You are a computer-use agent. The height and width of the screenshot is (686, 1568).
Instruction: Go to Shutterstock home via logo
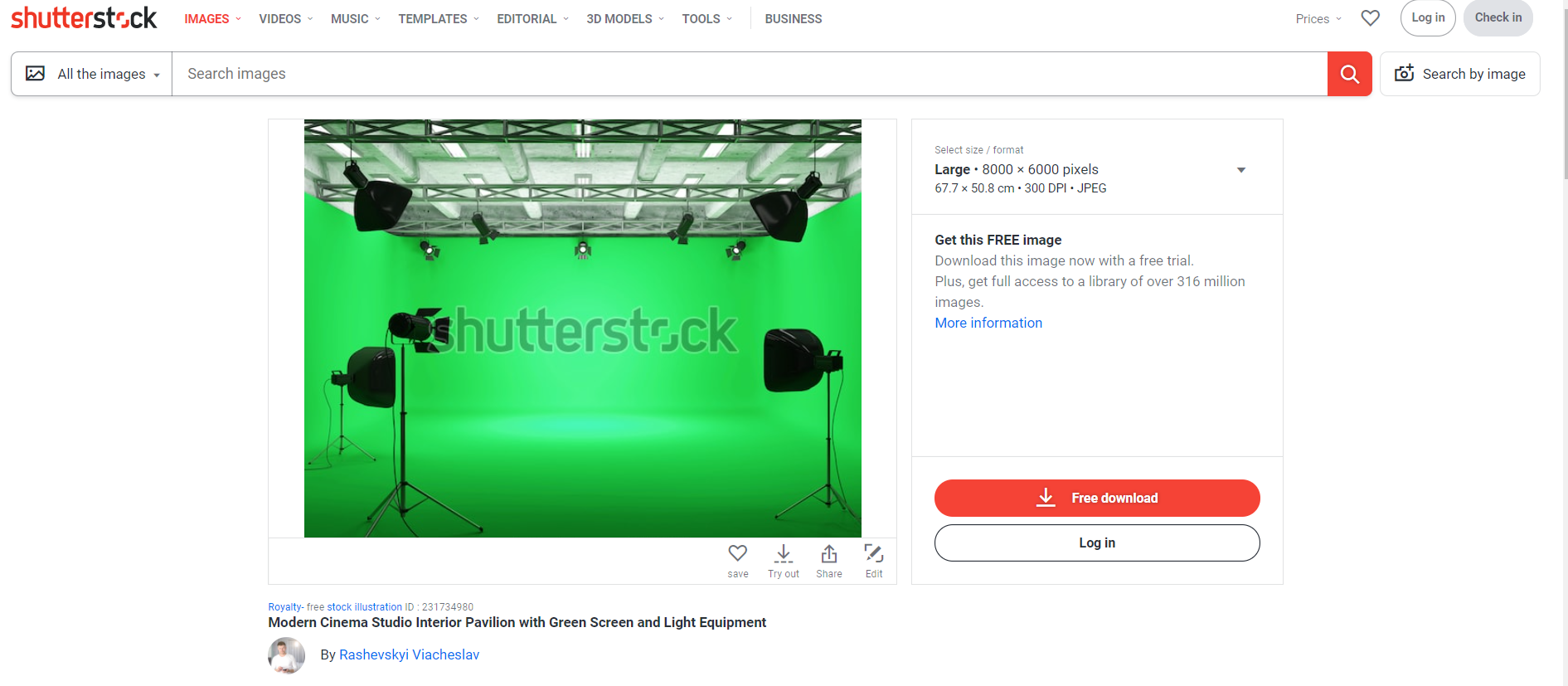coord(84,18)
